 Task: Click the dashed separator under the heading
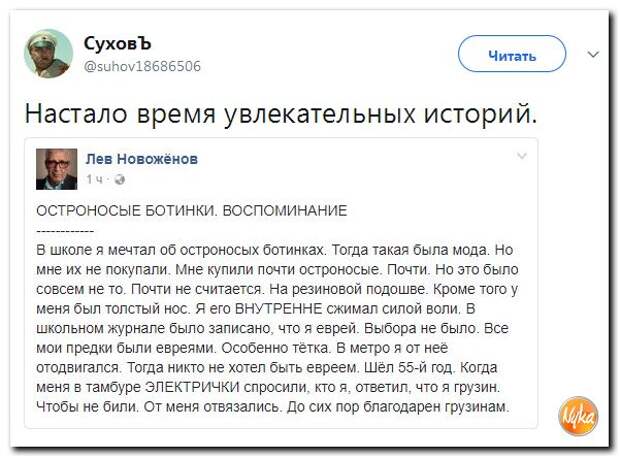click(65, 231)
